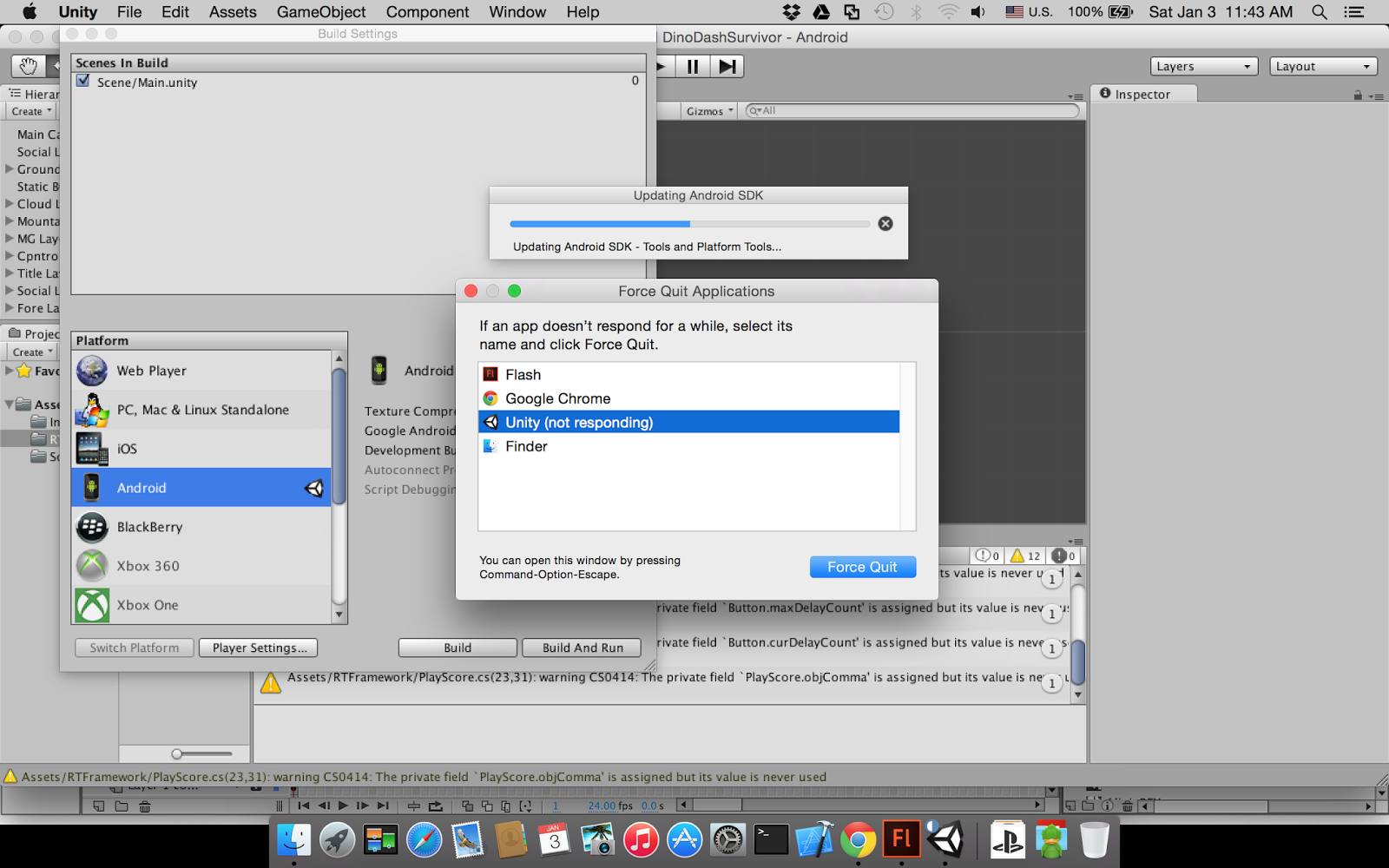Click Switch Platform button
The width and height of the screenshot is (1389, 868).
click(135, 648)
